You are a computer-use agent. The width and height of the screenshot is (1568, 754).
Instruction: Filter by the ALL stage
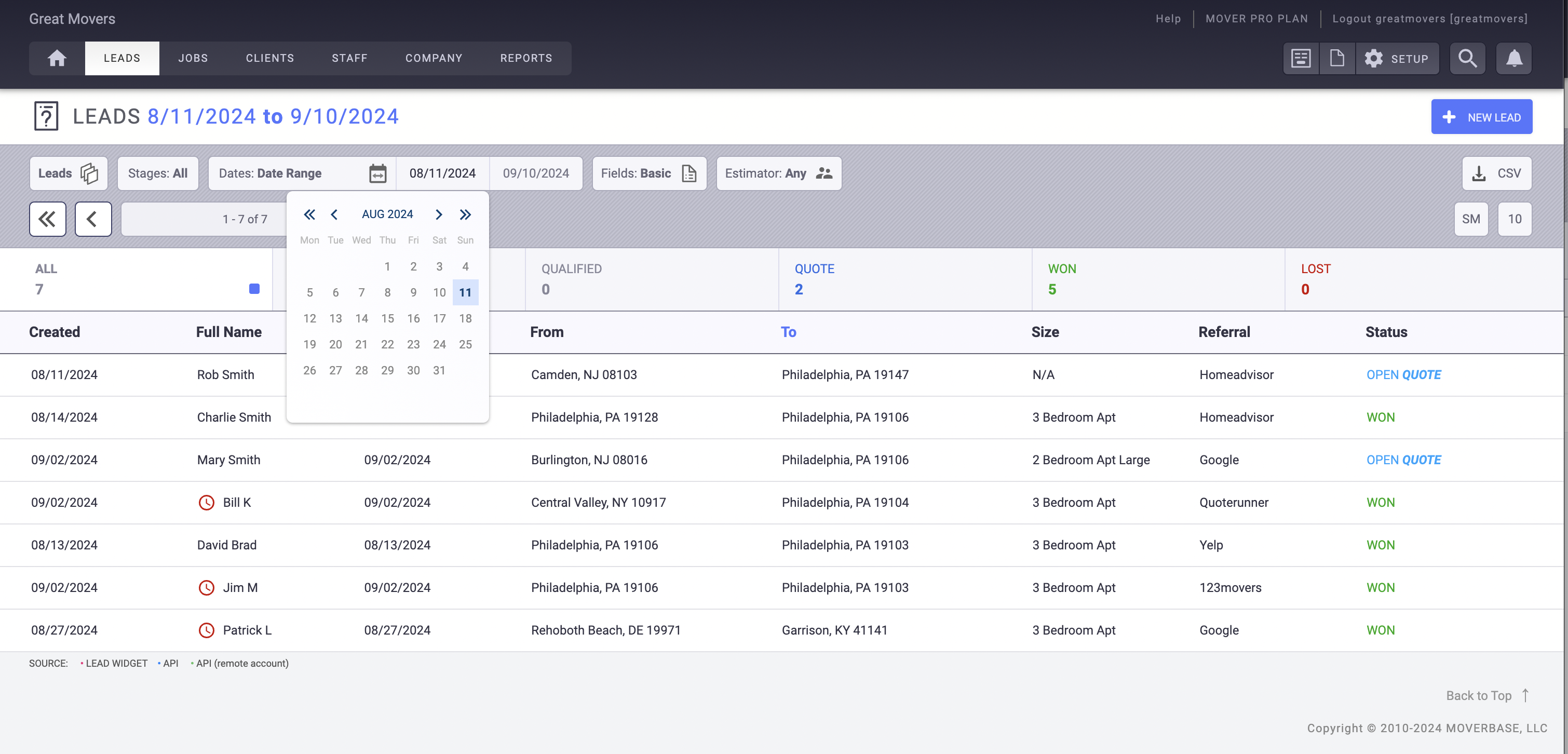coord(137,279)
